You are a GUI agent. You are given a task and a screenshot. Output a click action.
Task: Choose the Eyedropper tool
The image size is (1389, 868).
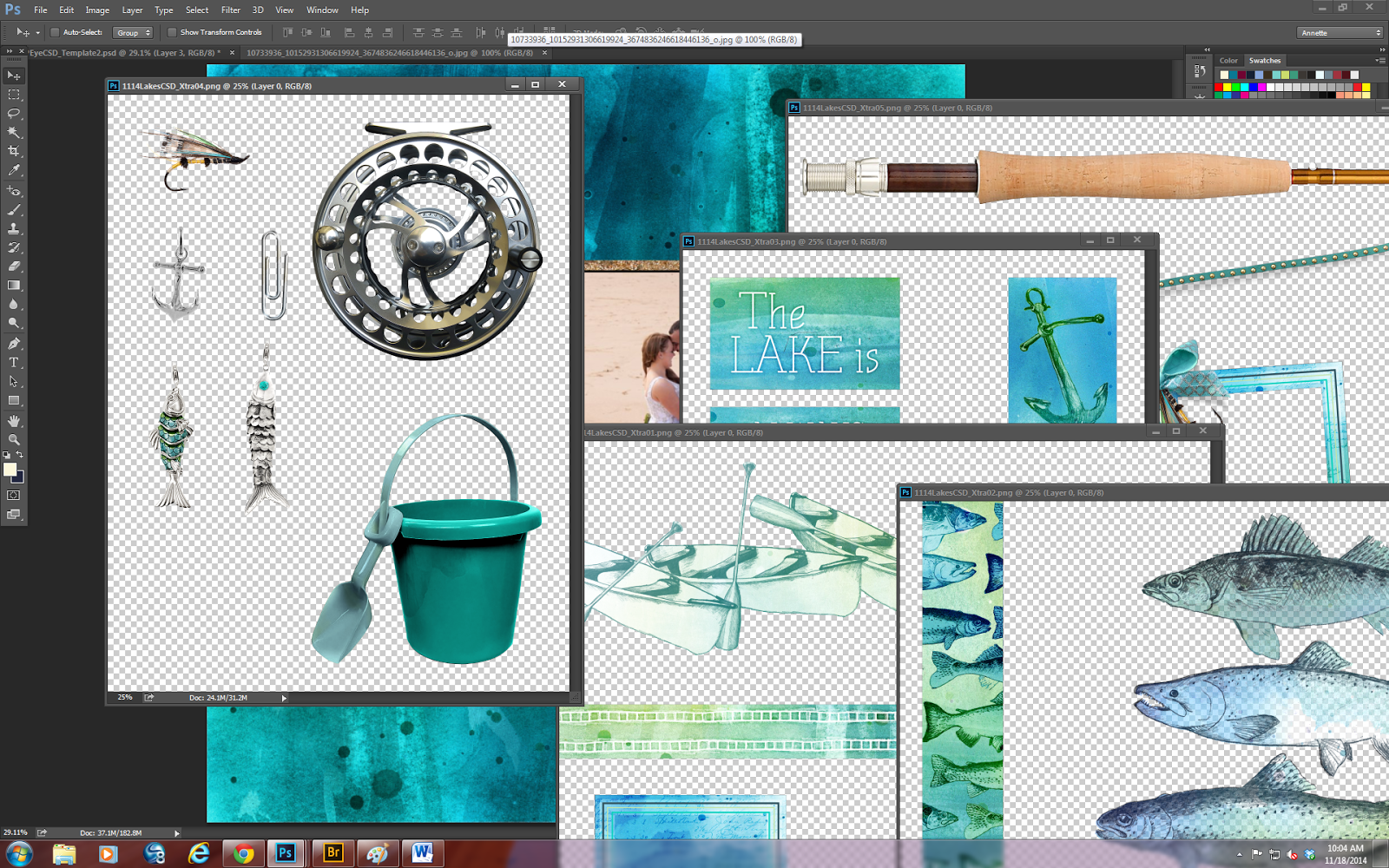14,170
